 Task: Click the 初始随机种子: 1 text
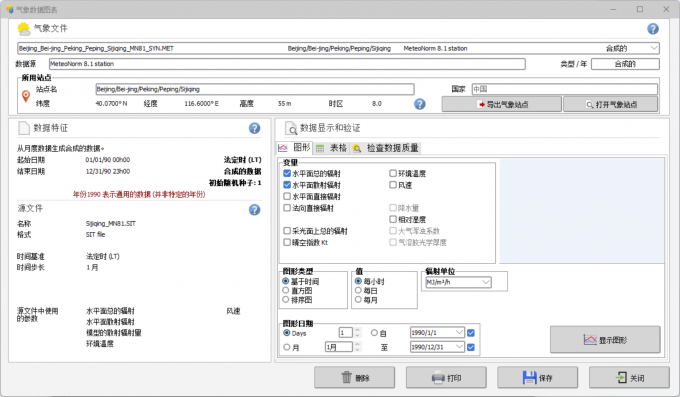(x=235, y=183)
